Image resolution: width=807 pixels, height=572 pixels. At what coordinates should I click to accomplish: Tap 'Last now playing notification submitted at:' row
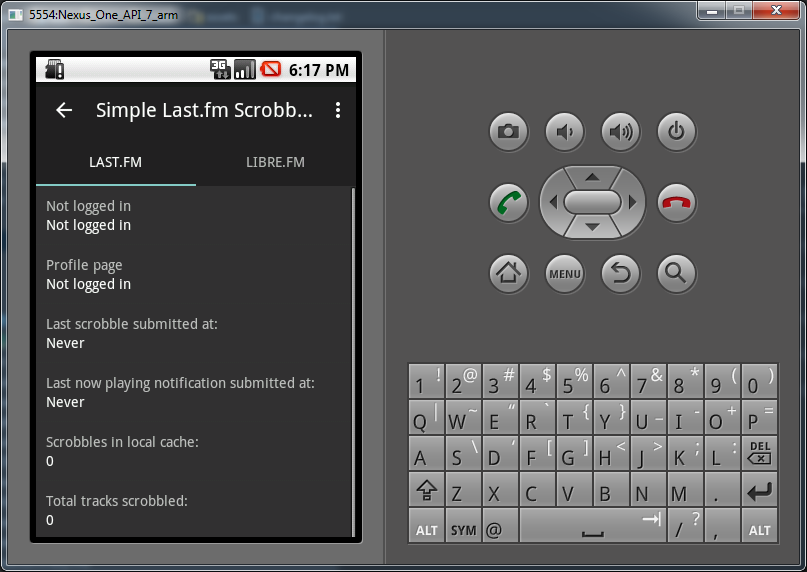click(194, 392)
